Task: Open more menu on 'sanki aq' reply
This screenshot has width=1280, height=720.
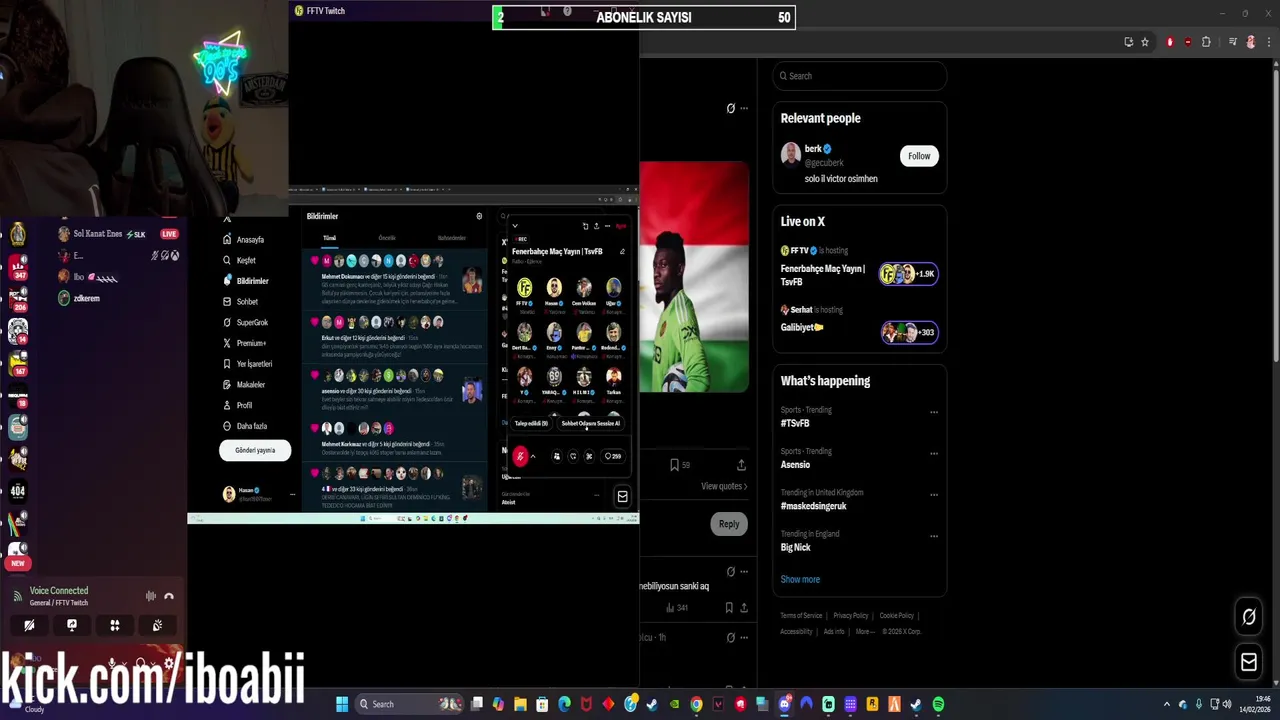Action: point(743,571)
